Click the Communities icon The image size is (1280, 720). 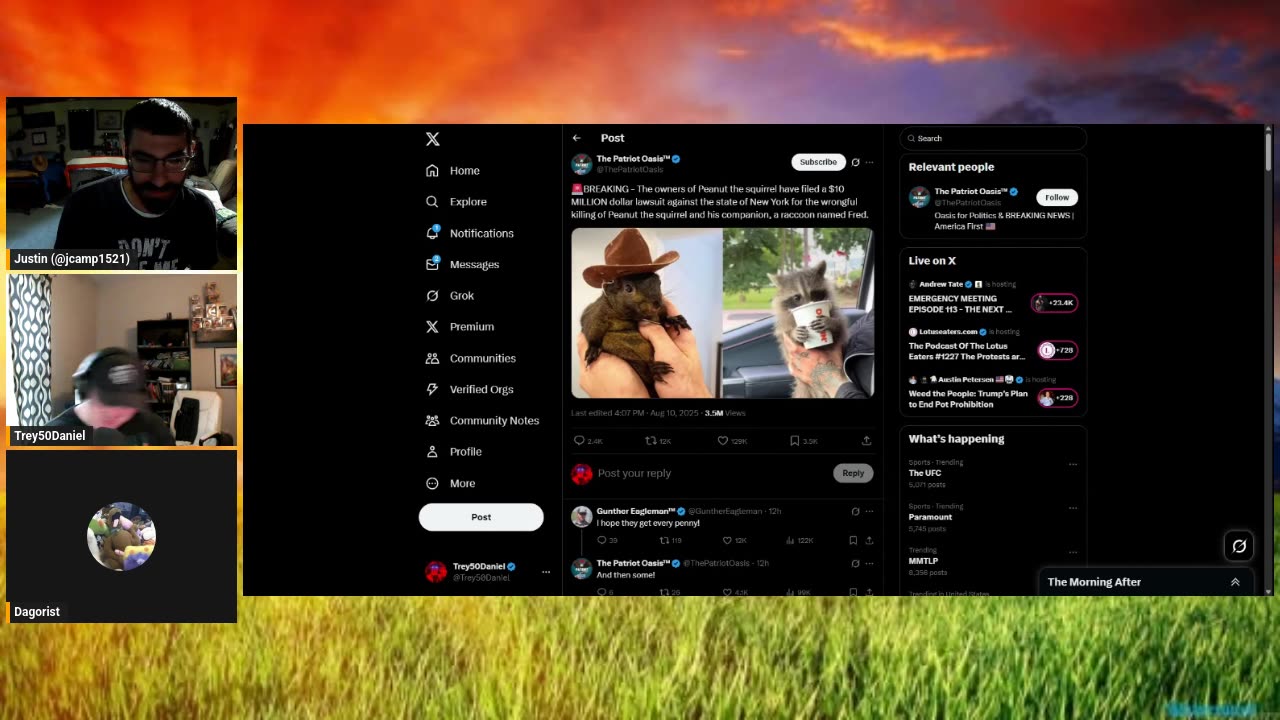pos(432,358)
